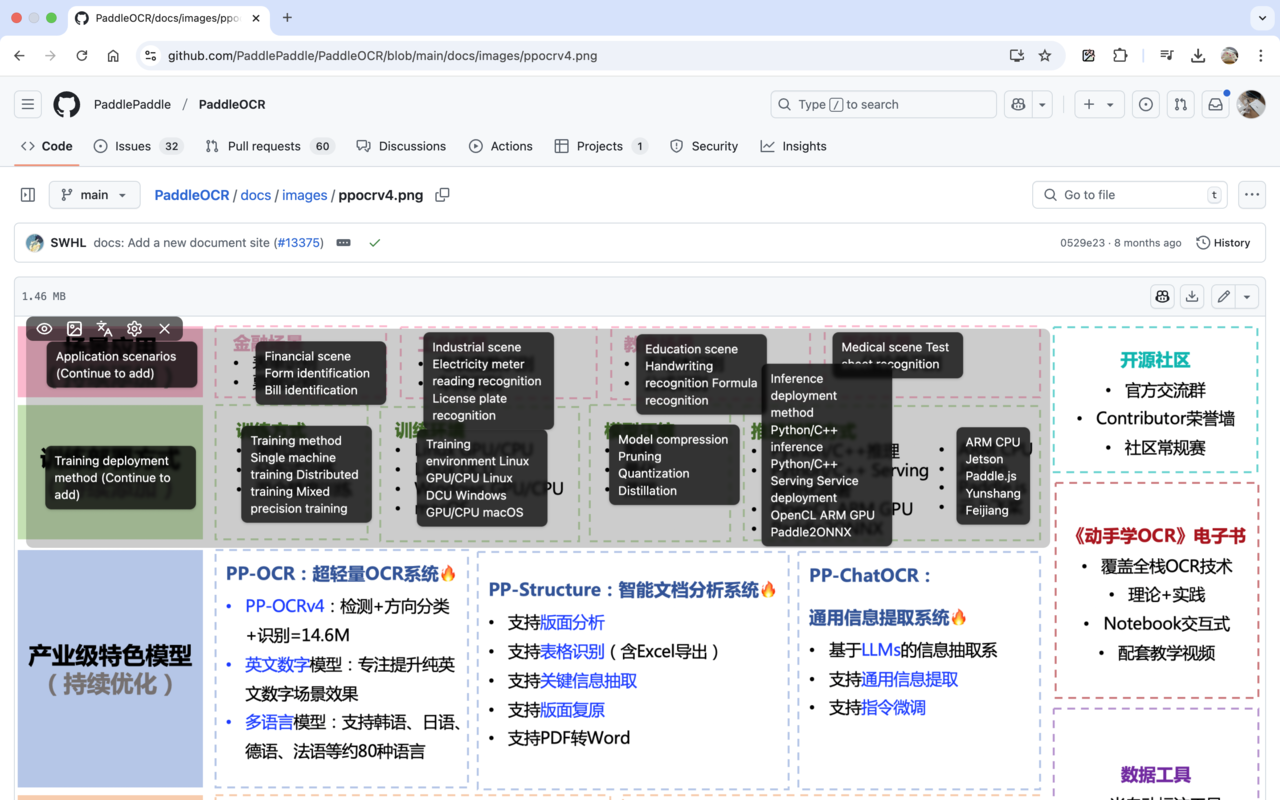Open Copilot for this file from the file toolbar

point(1162,296)
